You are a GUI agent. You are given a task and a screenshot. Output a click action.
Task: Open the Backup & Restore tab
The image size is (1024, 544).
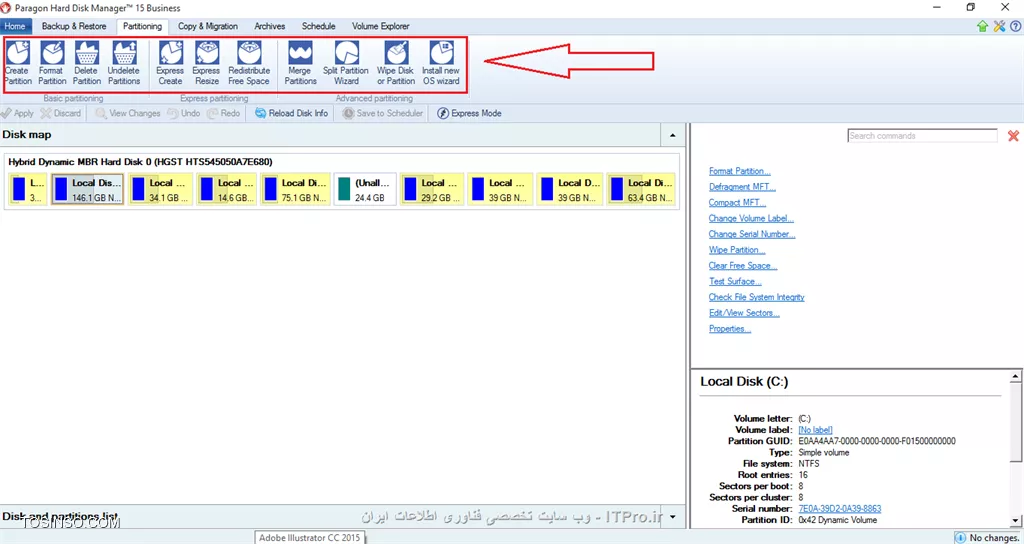[x=74, y=26]
